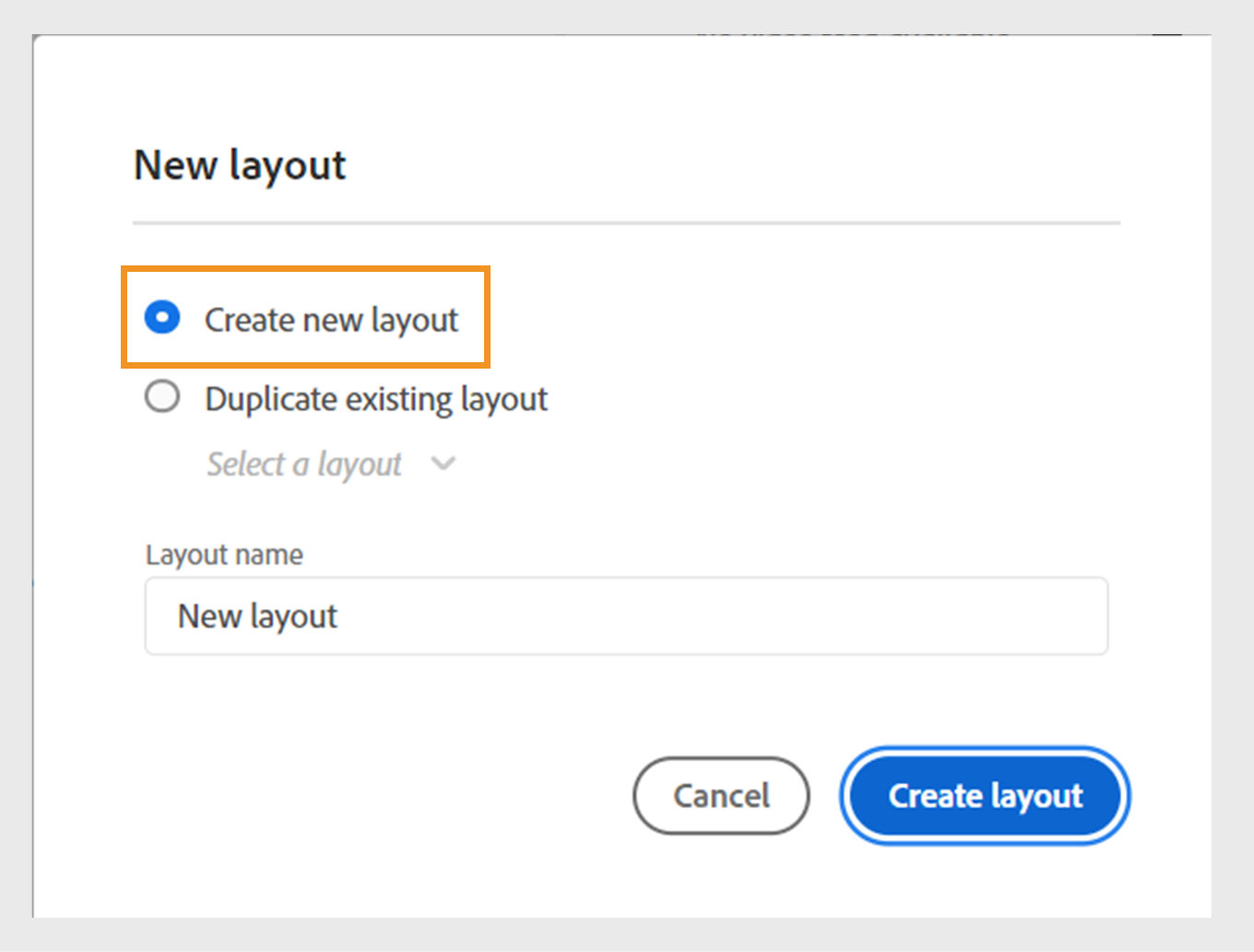Screen dimensions: 1254x952
Task: Select the New layout text in name field
Action: click(257, 616)
